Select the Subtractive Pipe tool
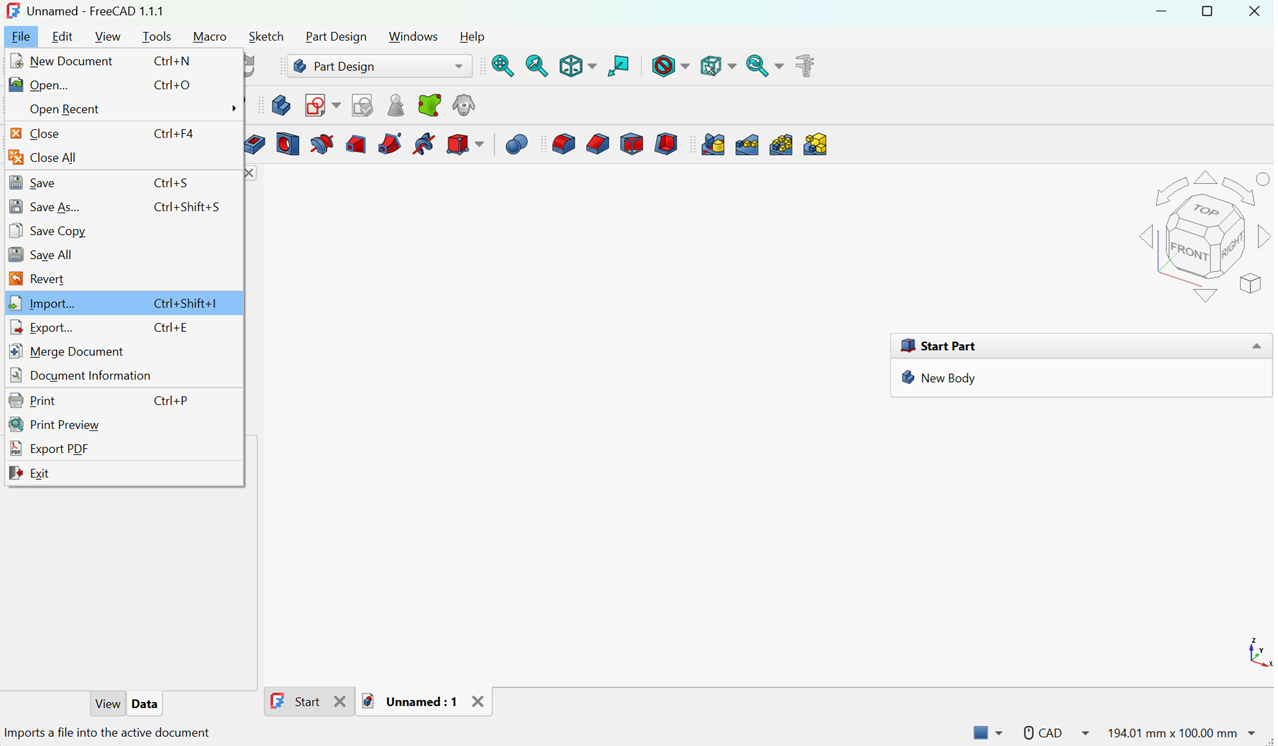This screenshot has height=746, width=1278. [x=390, y=144]
